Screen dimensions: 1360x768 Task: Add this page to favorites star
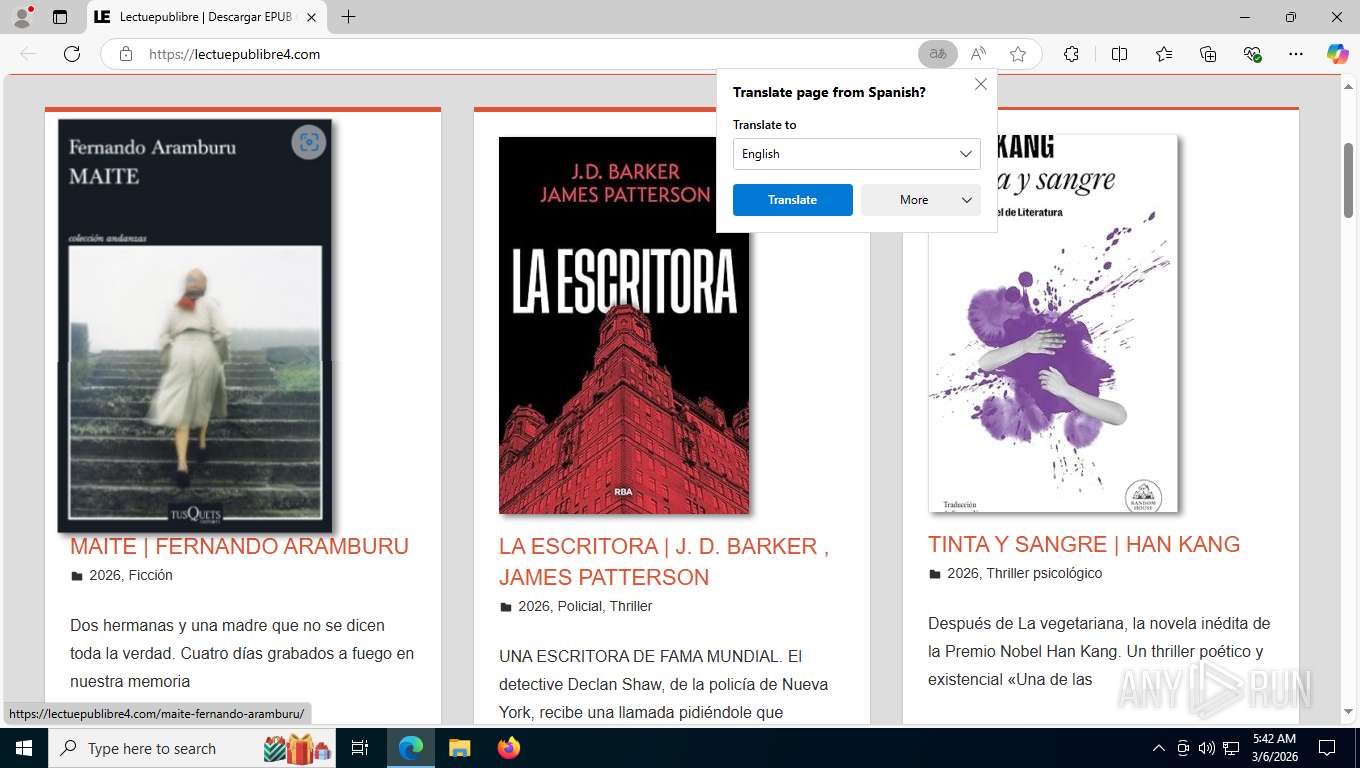[1018, 54]
